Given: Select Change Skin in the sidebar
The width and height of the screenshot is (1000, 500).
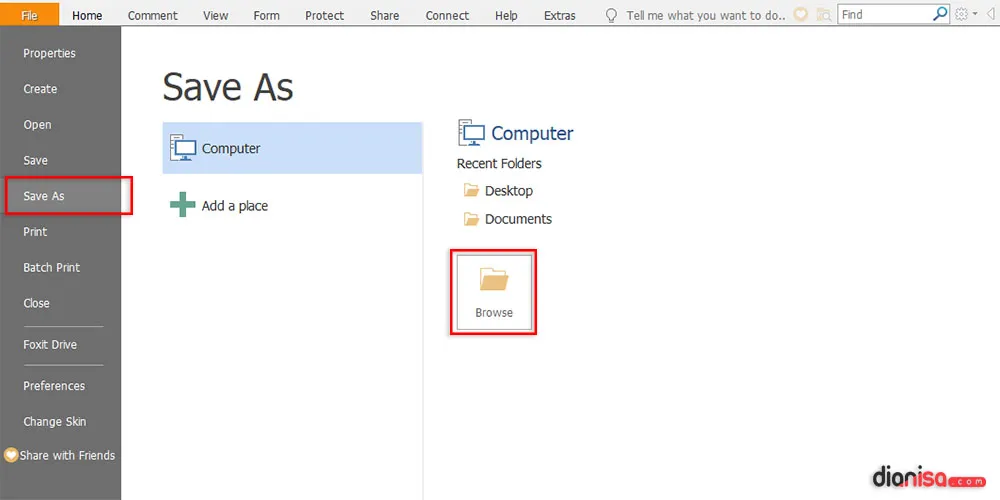Looking at the screenshot, I should pyautogui.click(x=54, y=422).
